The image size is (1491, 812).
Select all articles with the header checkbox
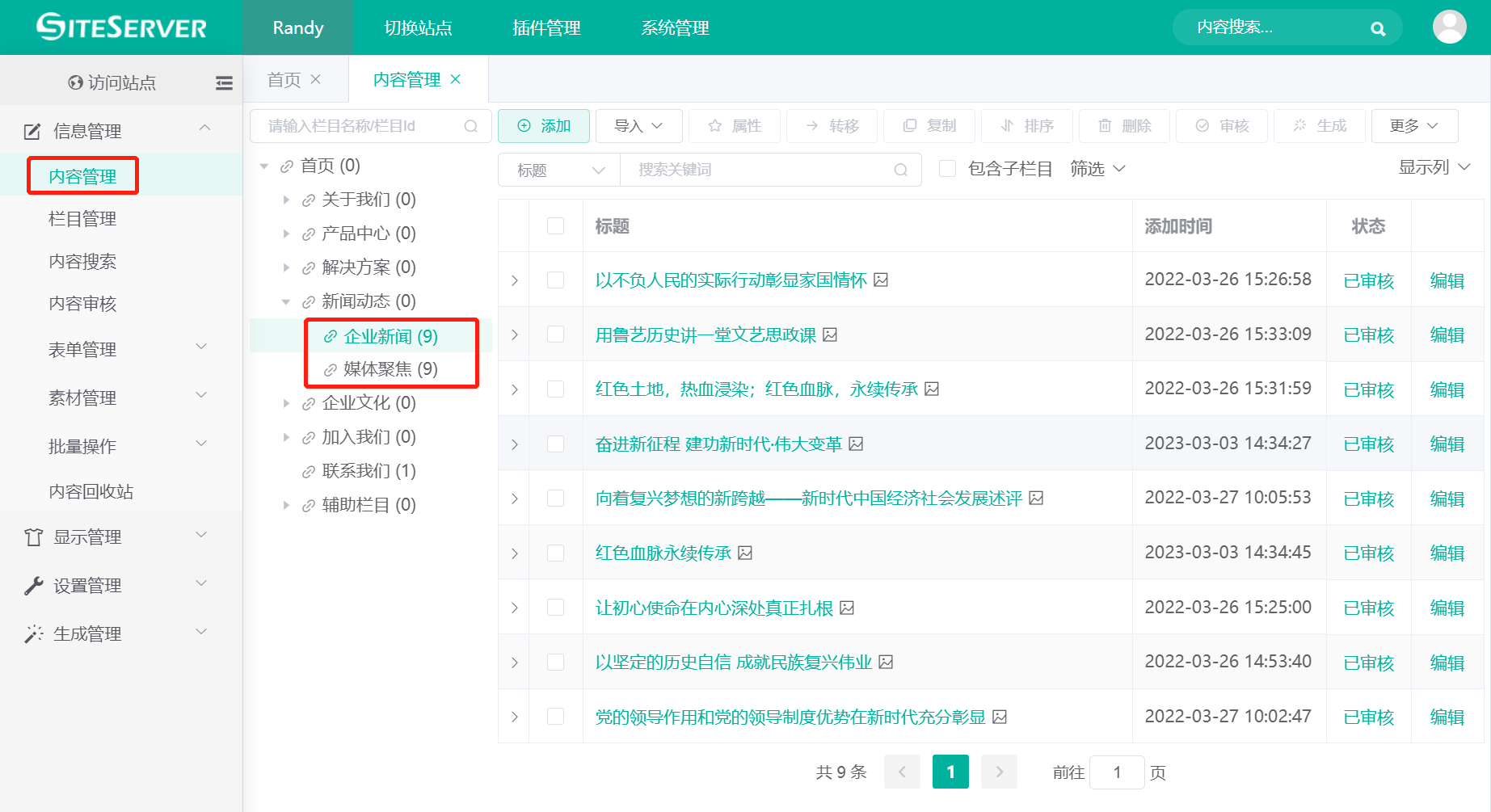tap(555, 226)
